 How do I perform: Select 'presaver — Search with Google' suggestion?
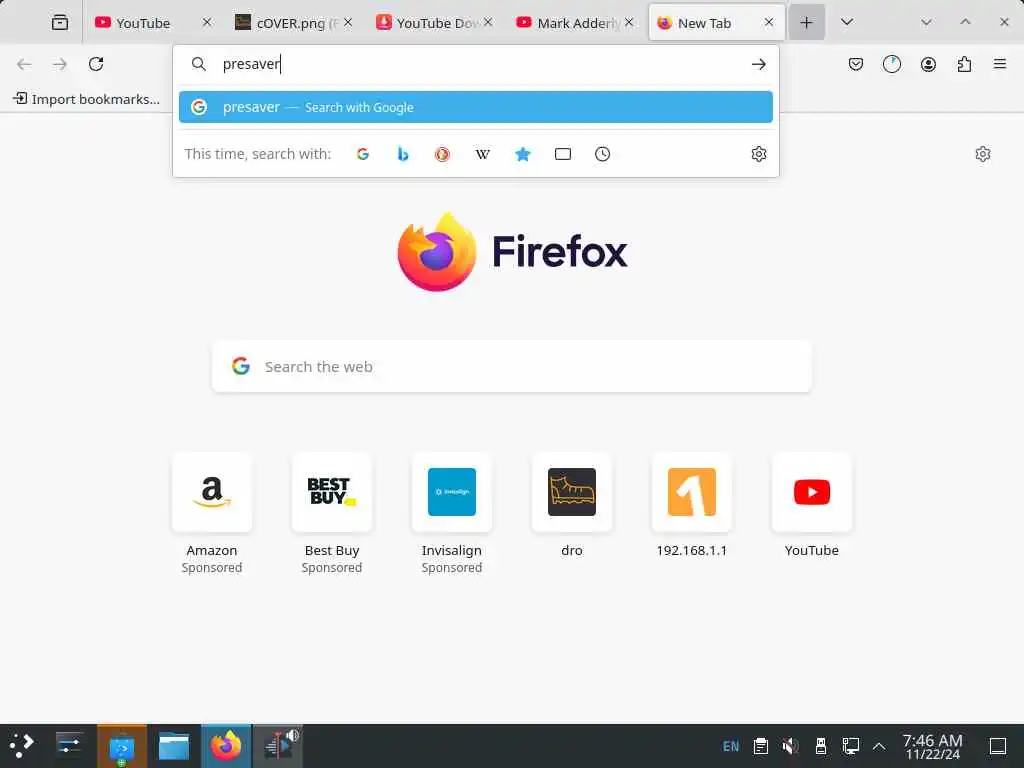pyautogui.click(x=475, y=107)
